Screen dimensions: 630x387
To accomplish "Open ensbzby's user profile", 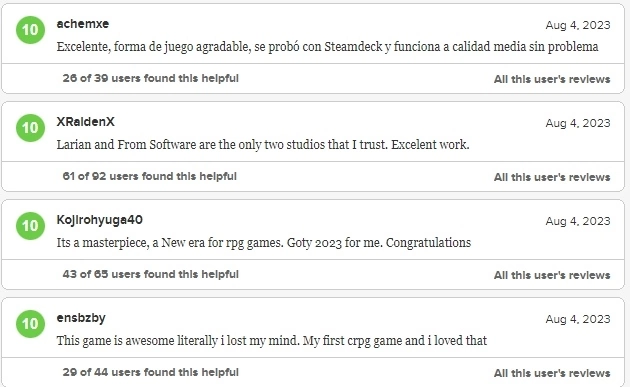I will (x=81, y=318).
